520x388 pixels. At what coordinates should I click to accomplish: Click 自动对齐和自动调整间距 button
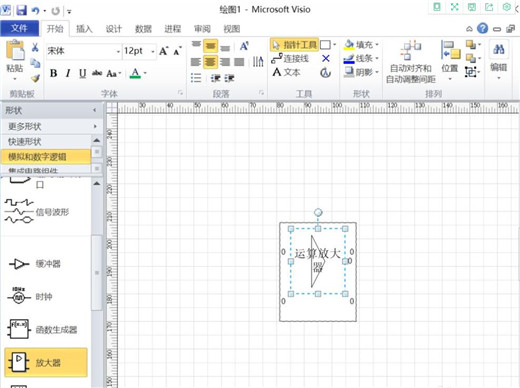[x=411, y=62]
